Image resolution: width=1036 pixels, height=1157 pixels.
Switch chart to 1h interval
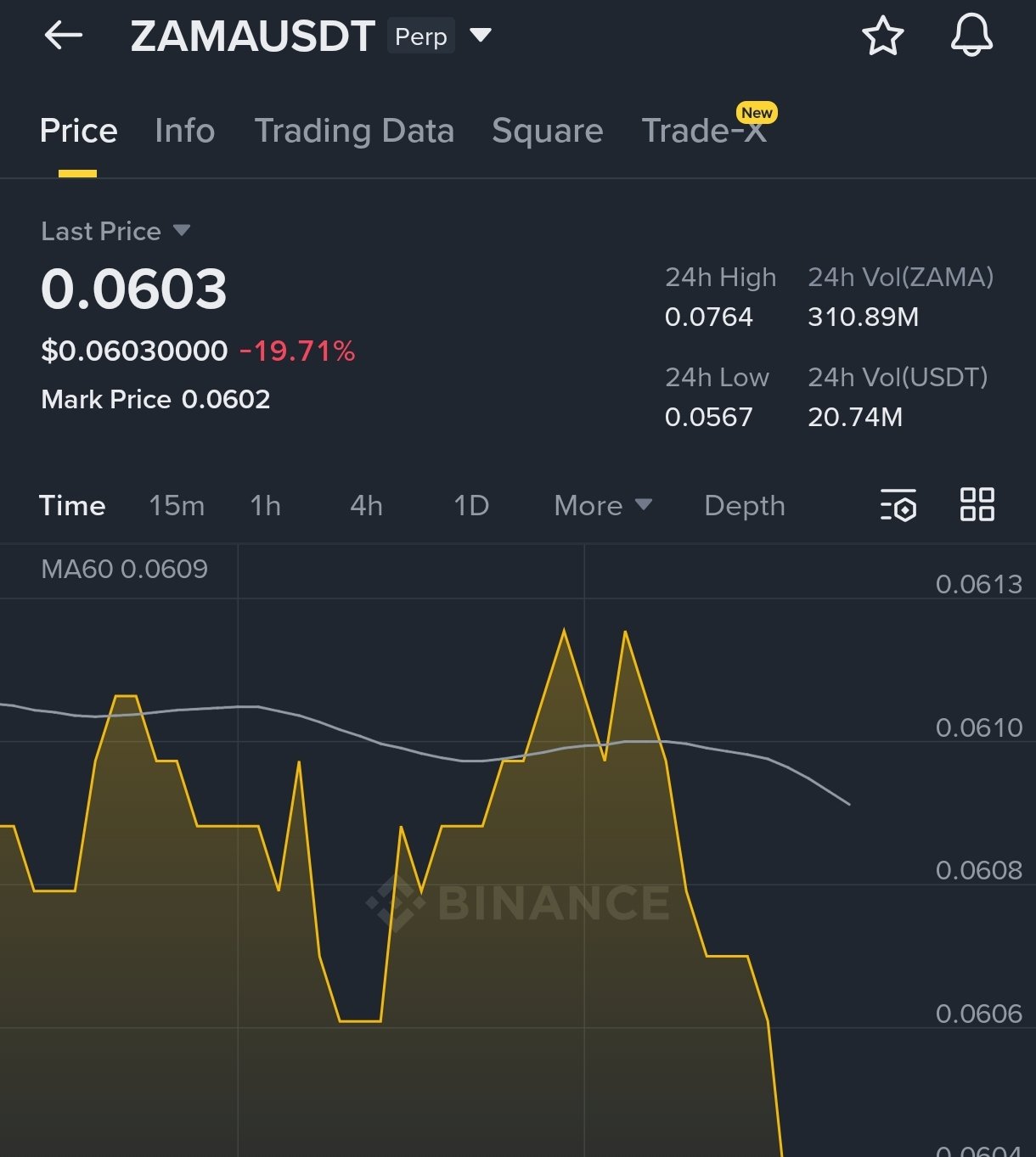click(265, 506)
